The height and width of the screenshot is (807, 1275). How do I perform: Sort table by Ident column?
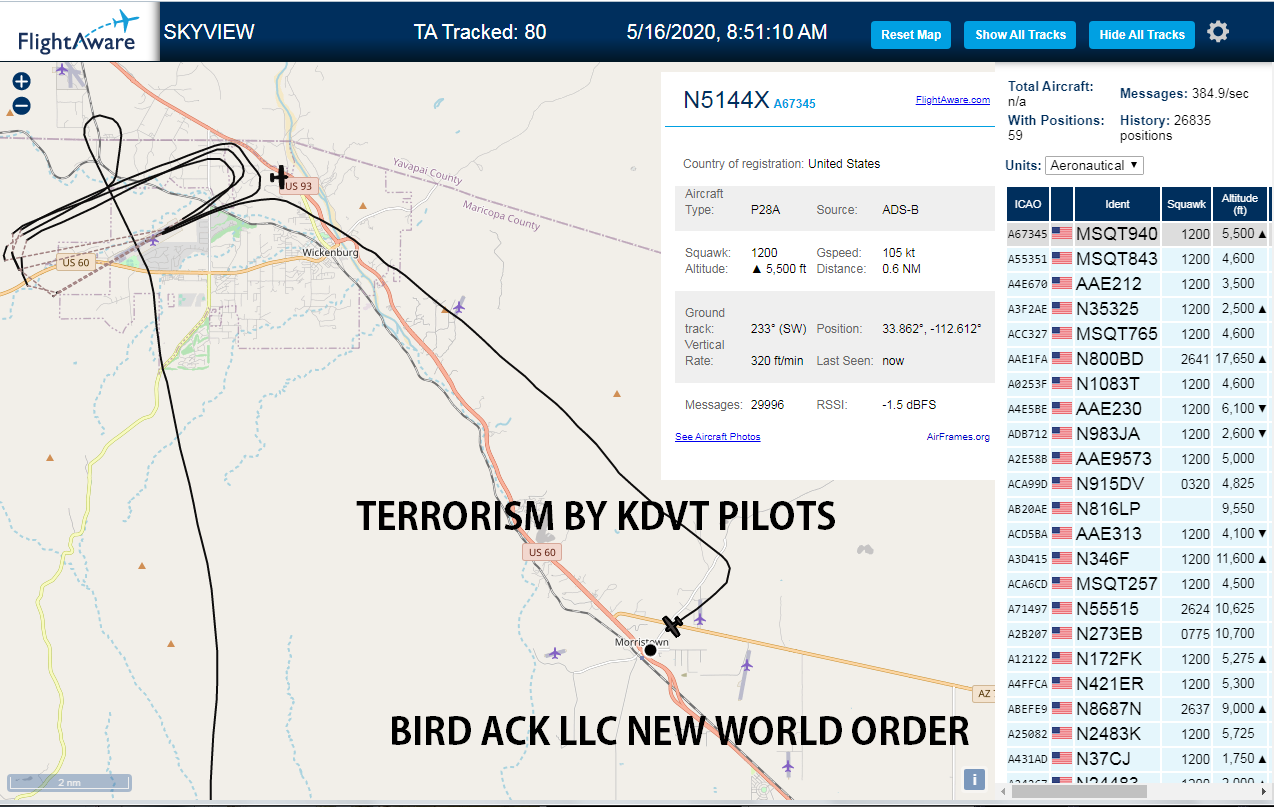pos(1117,204)
